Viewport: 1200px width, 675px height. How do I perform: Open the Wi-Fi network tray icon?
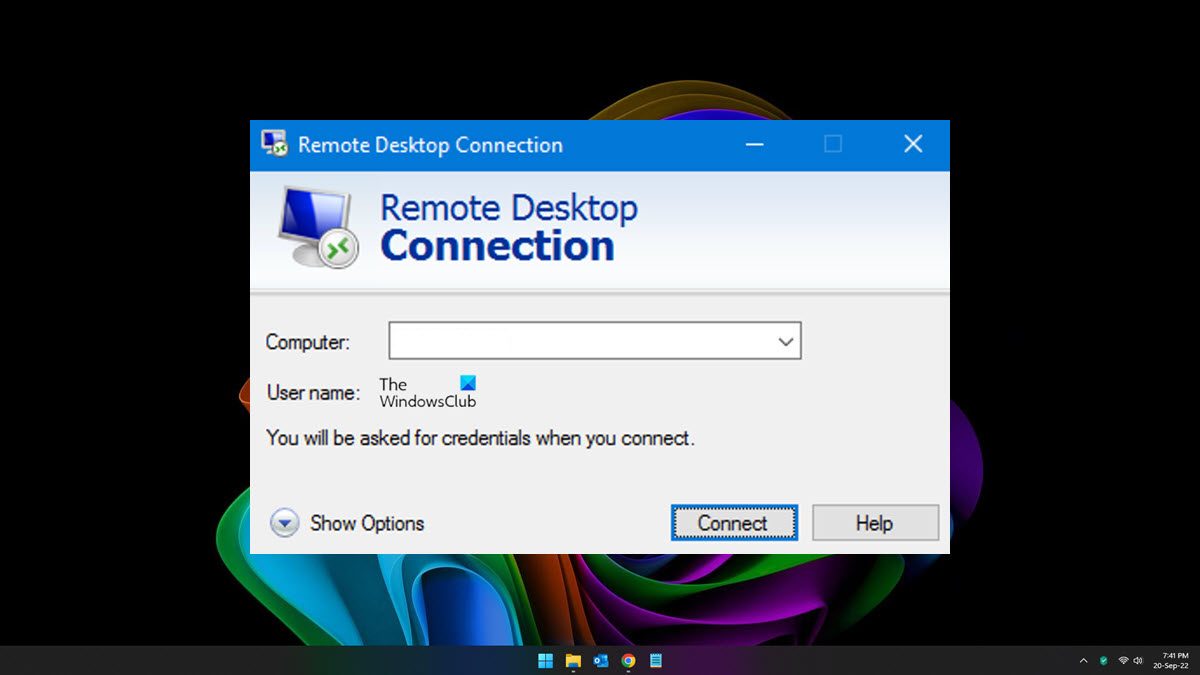(1123, 660)
